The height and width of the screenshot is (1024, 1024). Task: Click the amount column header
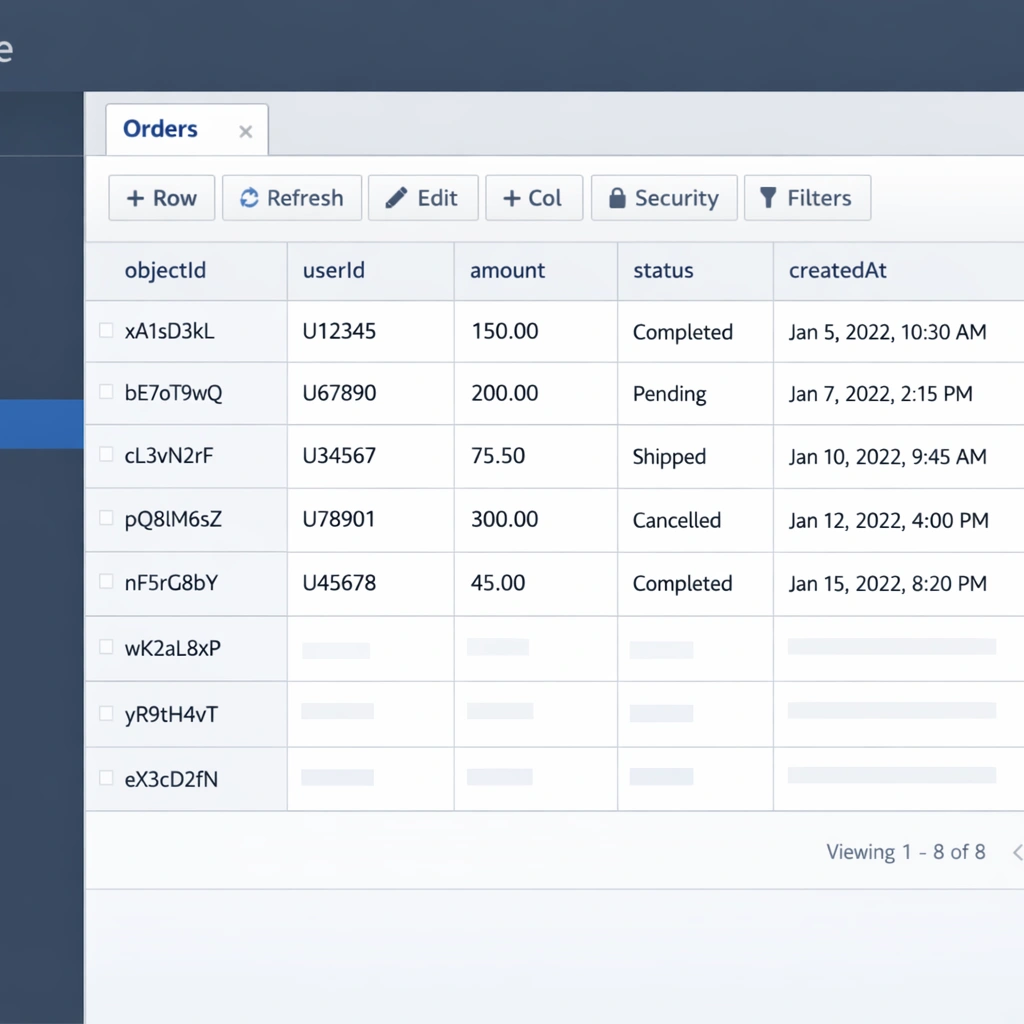[x=507, y=270]
